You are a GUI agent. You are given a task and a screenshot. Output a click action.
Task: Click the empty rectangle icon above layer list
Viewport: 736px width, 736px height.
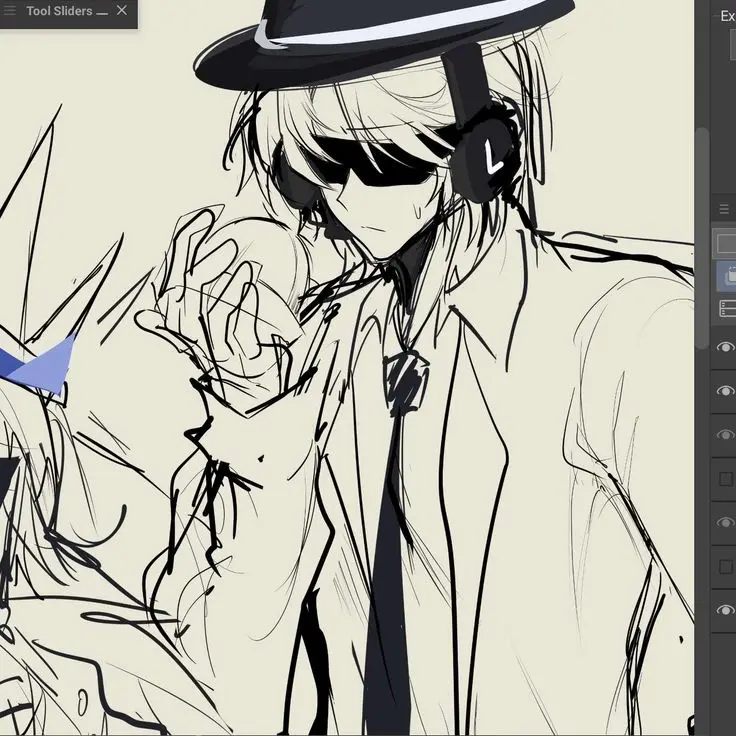pyautogui.click(x=726, y=242)
